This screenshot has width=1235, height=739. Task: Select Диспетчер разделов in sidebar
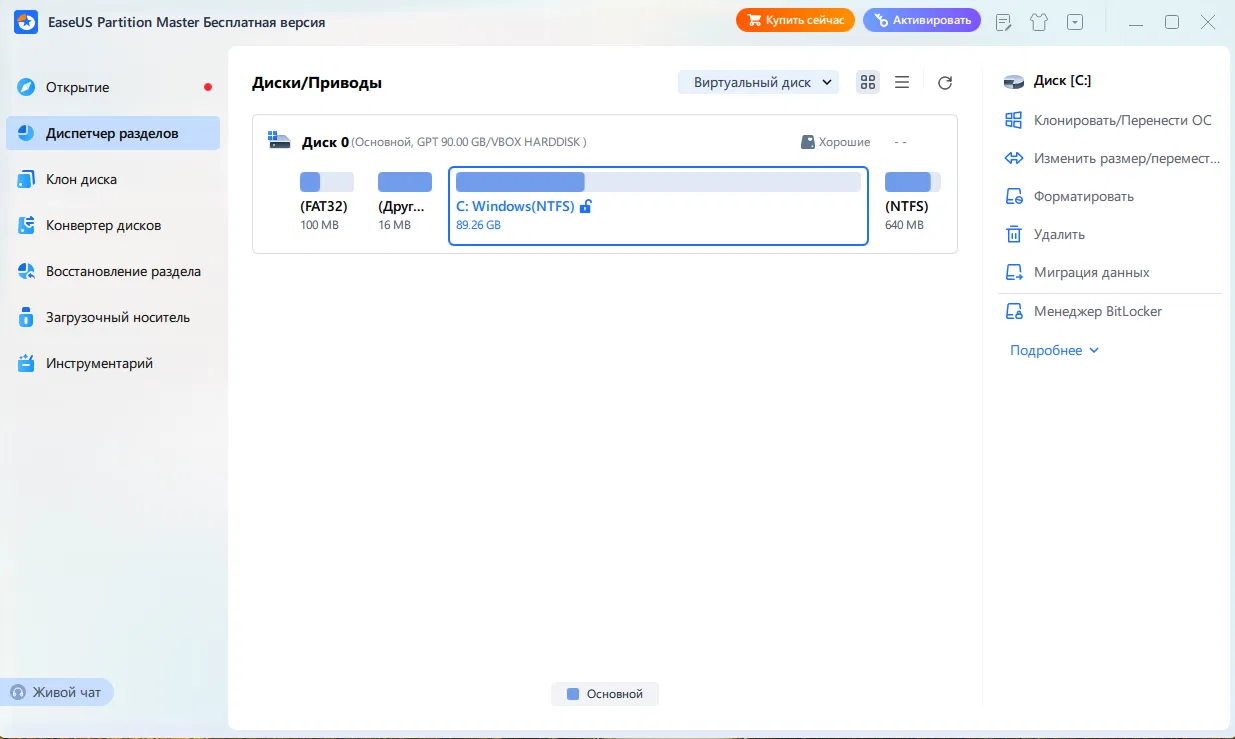point(113,133)
